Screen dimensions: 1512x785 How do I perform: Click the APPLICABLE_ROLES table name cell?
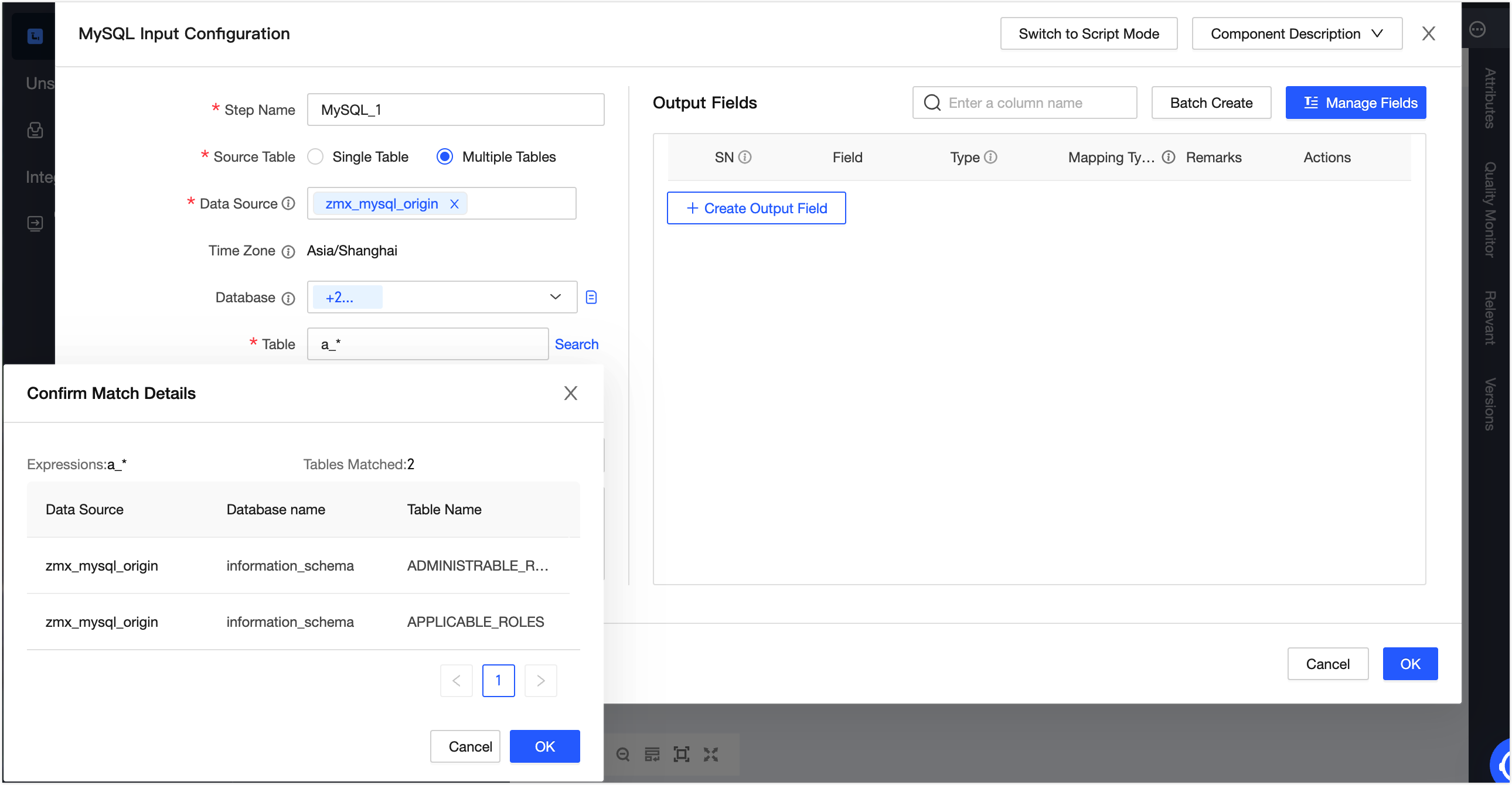click(475, 622)
